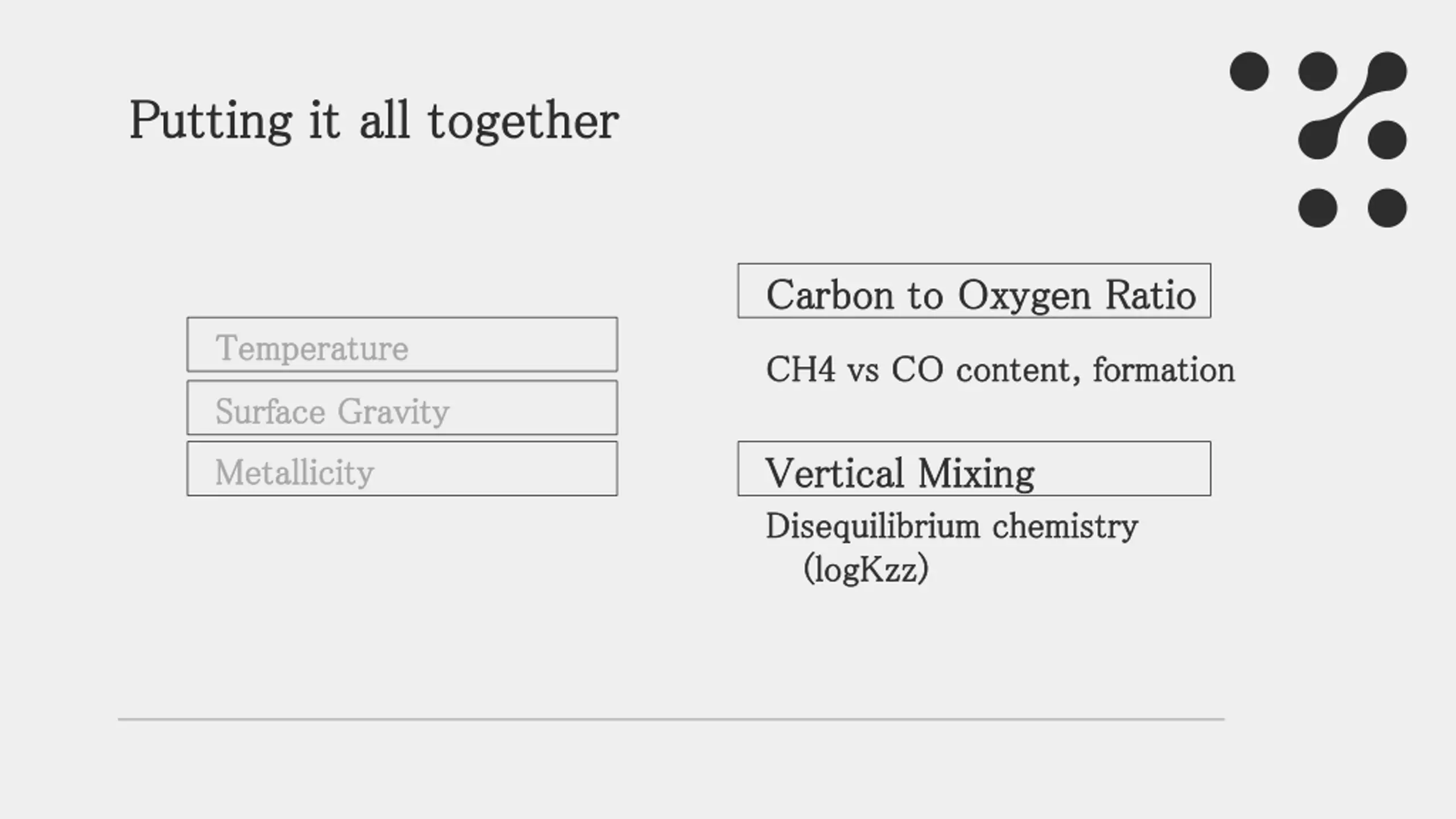Viewport: 1456px width, 819px height.
Task: Click the middle dot in logo's top row
Action: click(1317, 71)
